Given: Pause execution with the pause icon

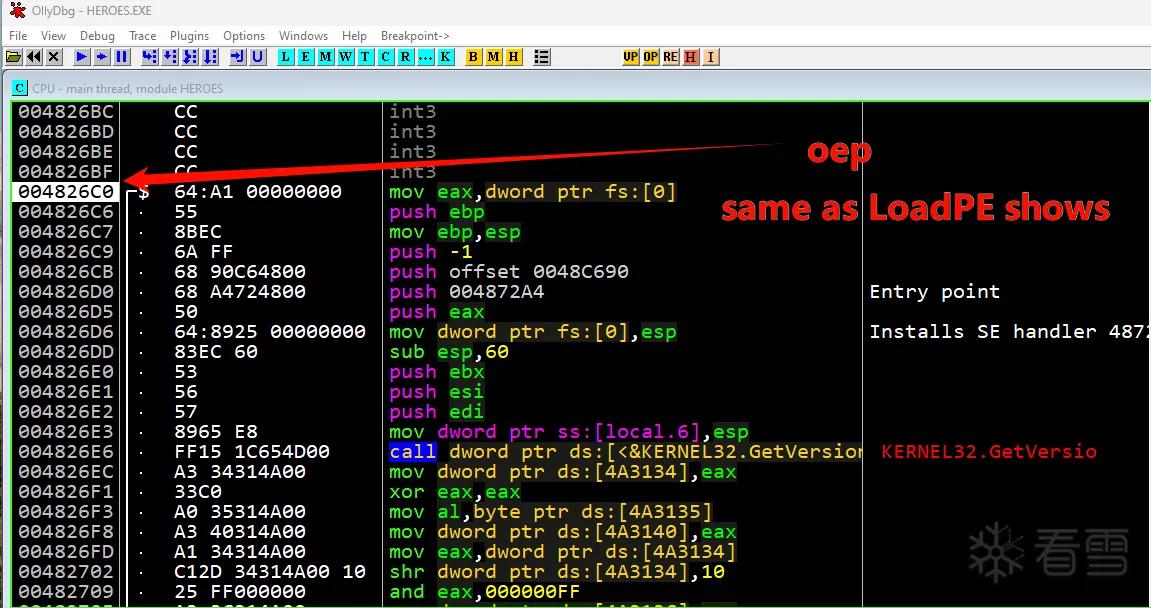Looking at the screenshot, I should 122,57.
